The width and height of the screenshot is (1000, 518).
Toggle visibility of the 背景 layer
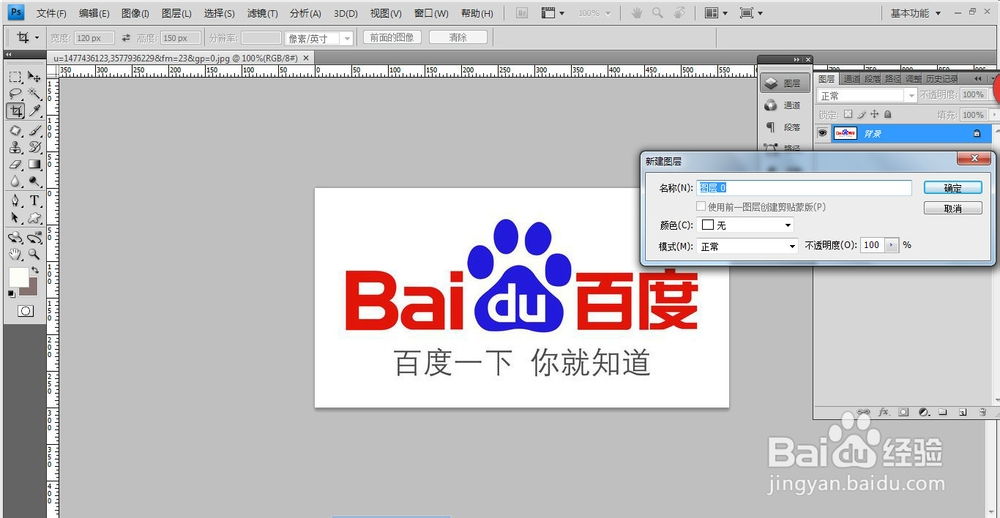pyautogui.click(x=823, y=133)
